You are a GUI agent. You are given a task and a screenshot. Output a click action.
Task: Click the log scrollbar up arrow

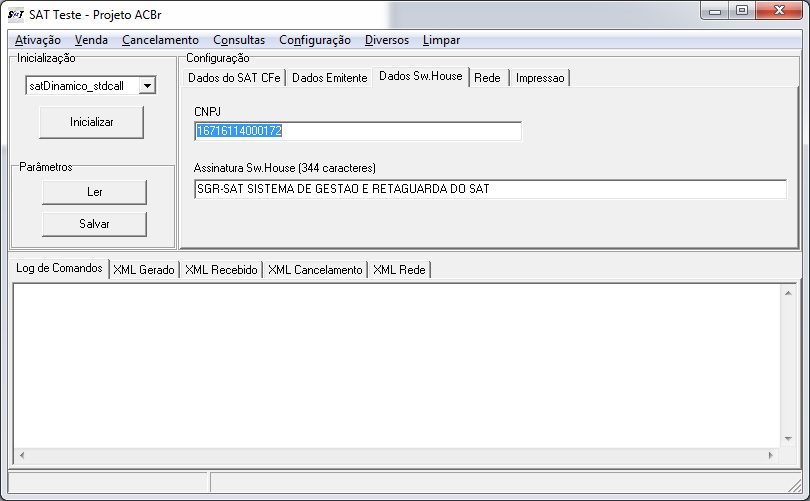tap(788, 293)
